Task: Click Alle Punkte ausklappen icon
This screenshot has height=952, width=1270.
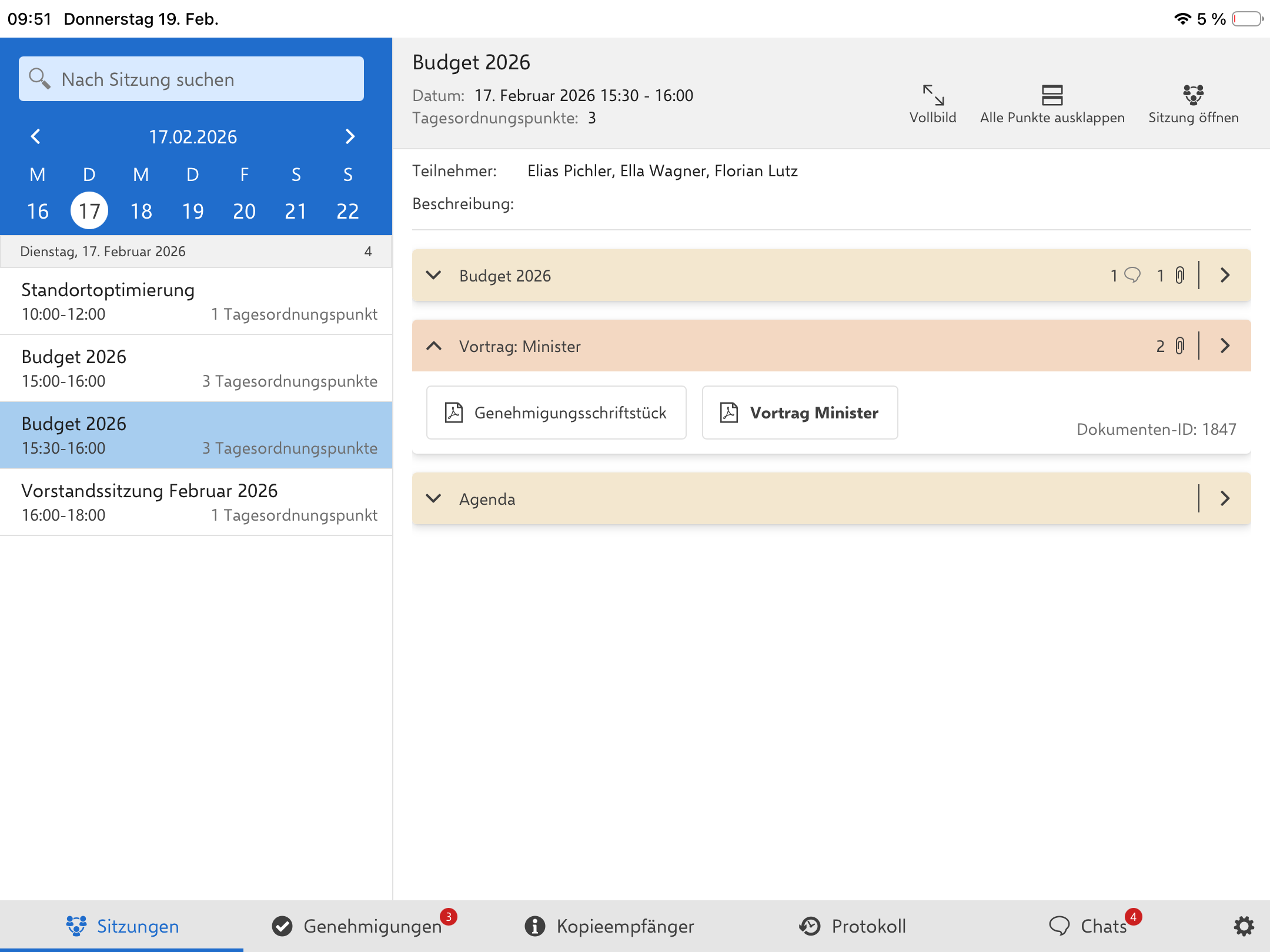Action: [1052, 95]
